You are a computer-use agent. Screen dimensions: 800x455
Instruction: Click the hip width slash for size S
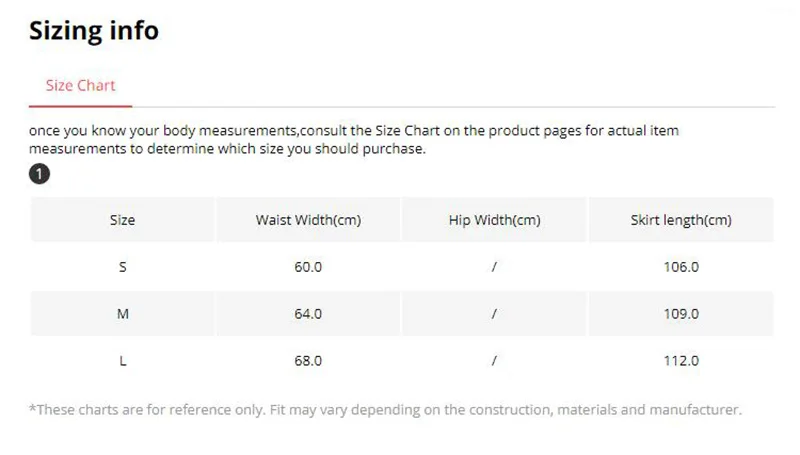point(494,267)
